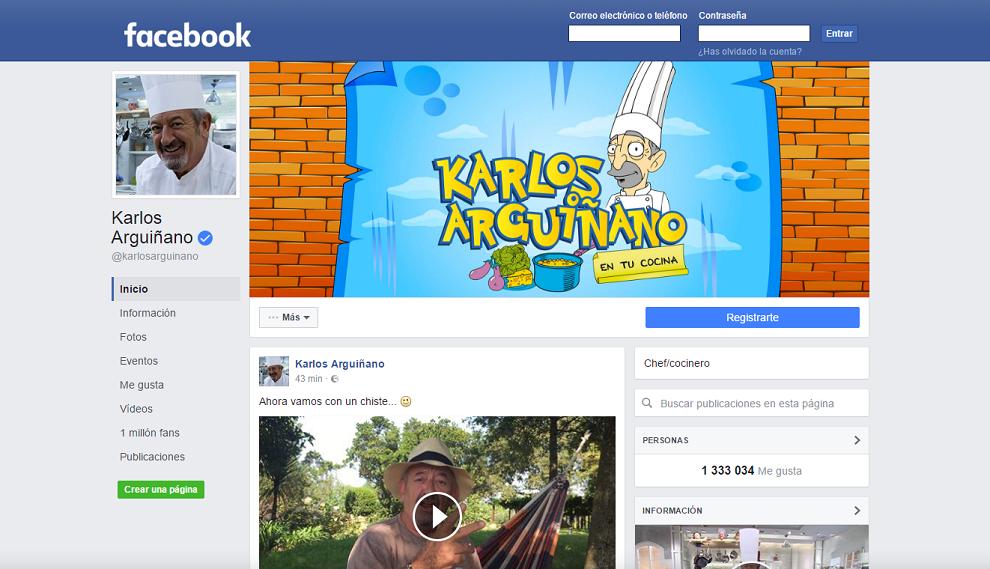Image resolution: width=990 pixels, height=569 pixels.
Task: Expand the Información section chevron
Action: click(x=857, y=510)
